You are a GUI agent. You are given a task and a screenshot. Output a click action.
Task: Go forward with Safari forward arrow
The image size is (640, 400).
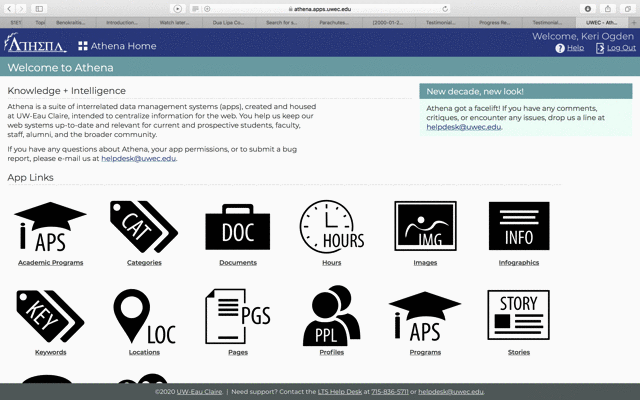[21, 9]
